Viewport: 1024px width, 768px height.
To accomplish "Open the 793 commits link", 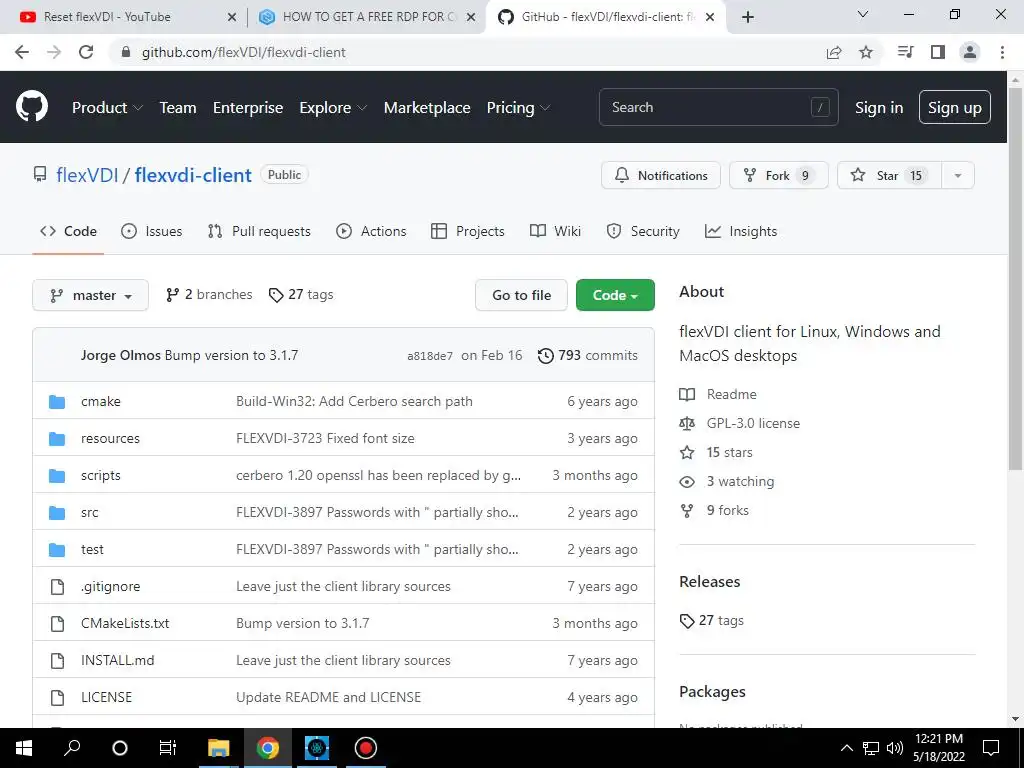I will [588, 356].
